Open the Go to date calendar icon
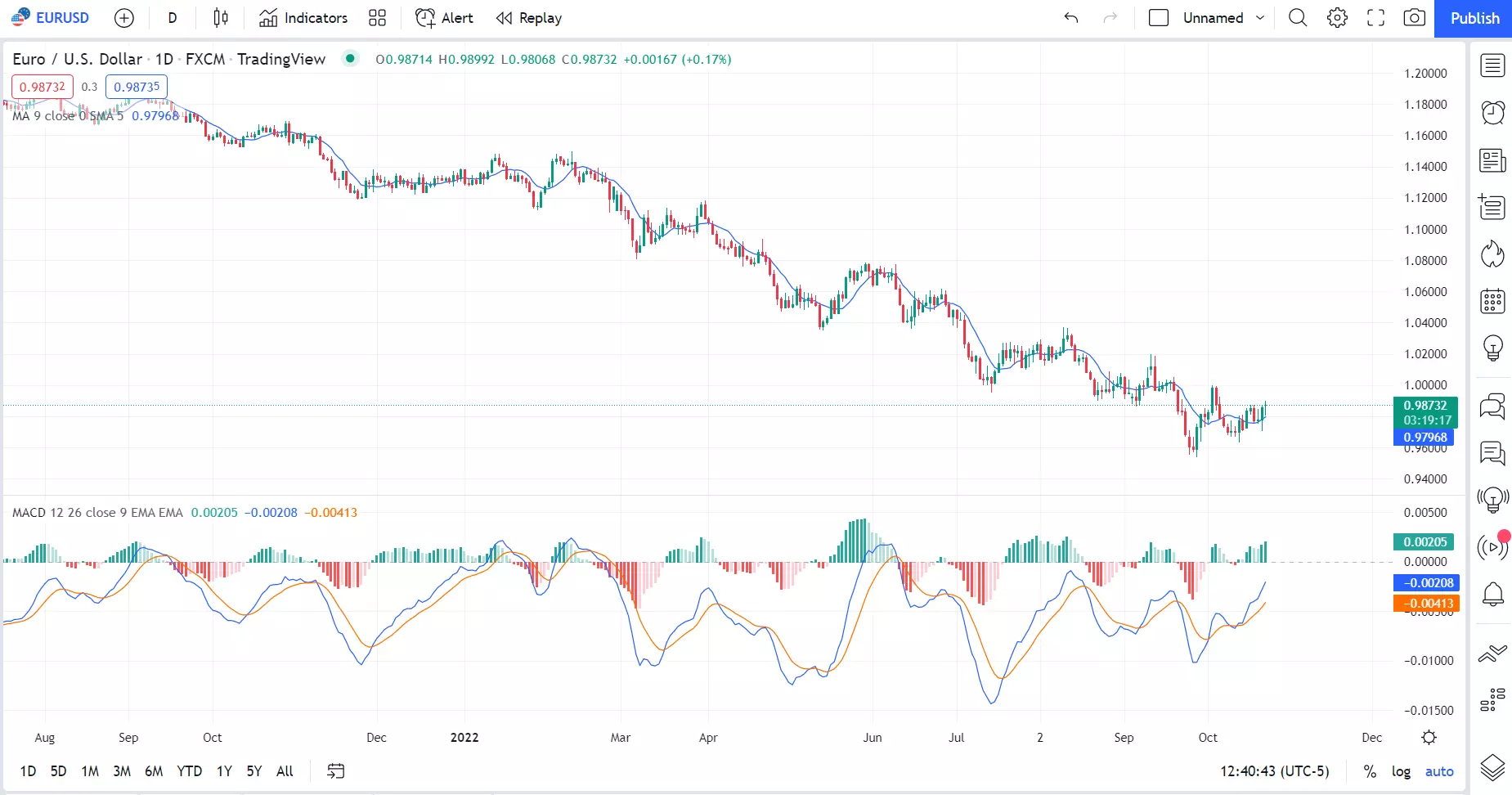Viewport: 1512px width, 795px height. [336, 771]
